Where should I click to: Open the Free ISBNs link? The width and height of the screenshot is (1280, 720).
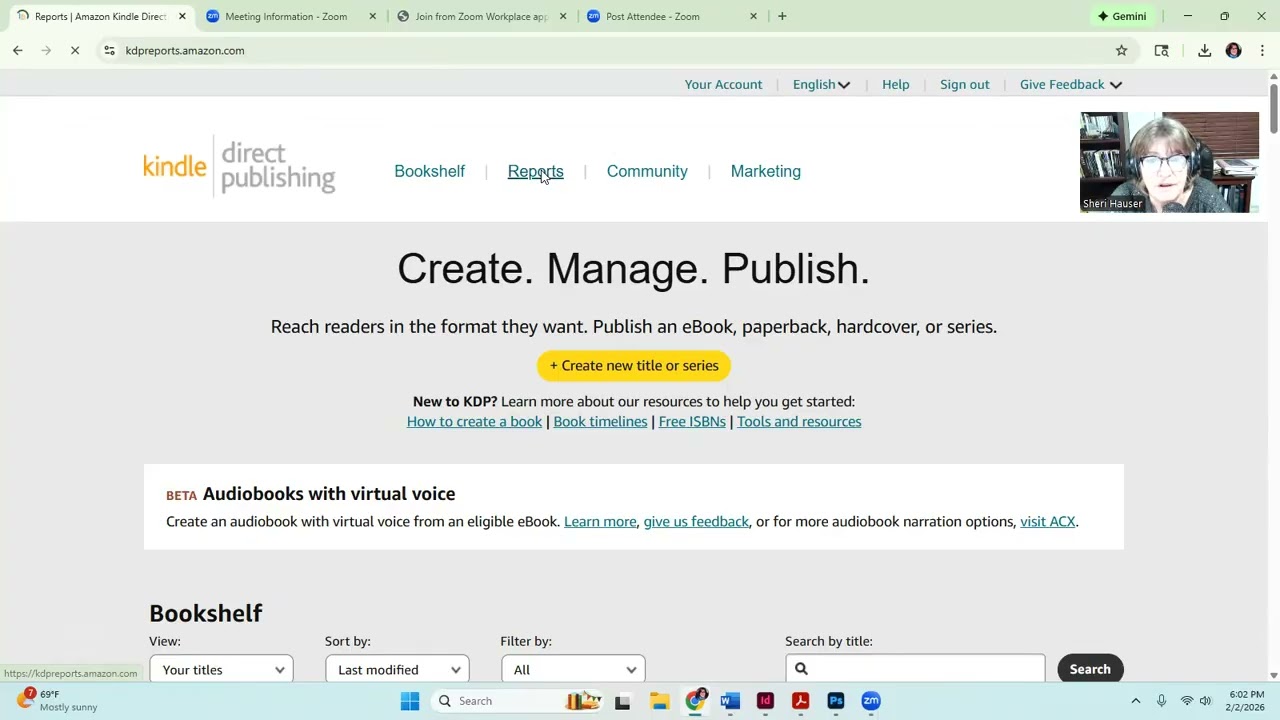692,421
